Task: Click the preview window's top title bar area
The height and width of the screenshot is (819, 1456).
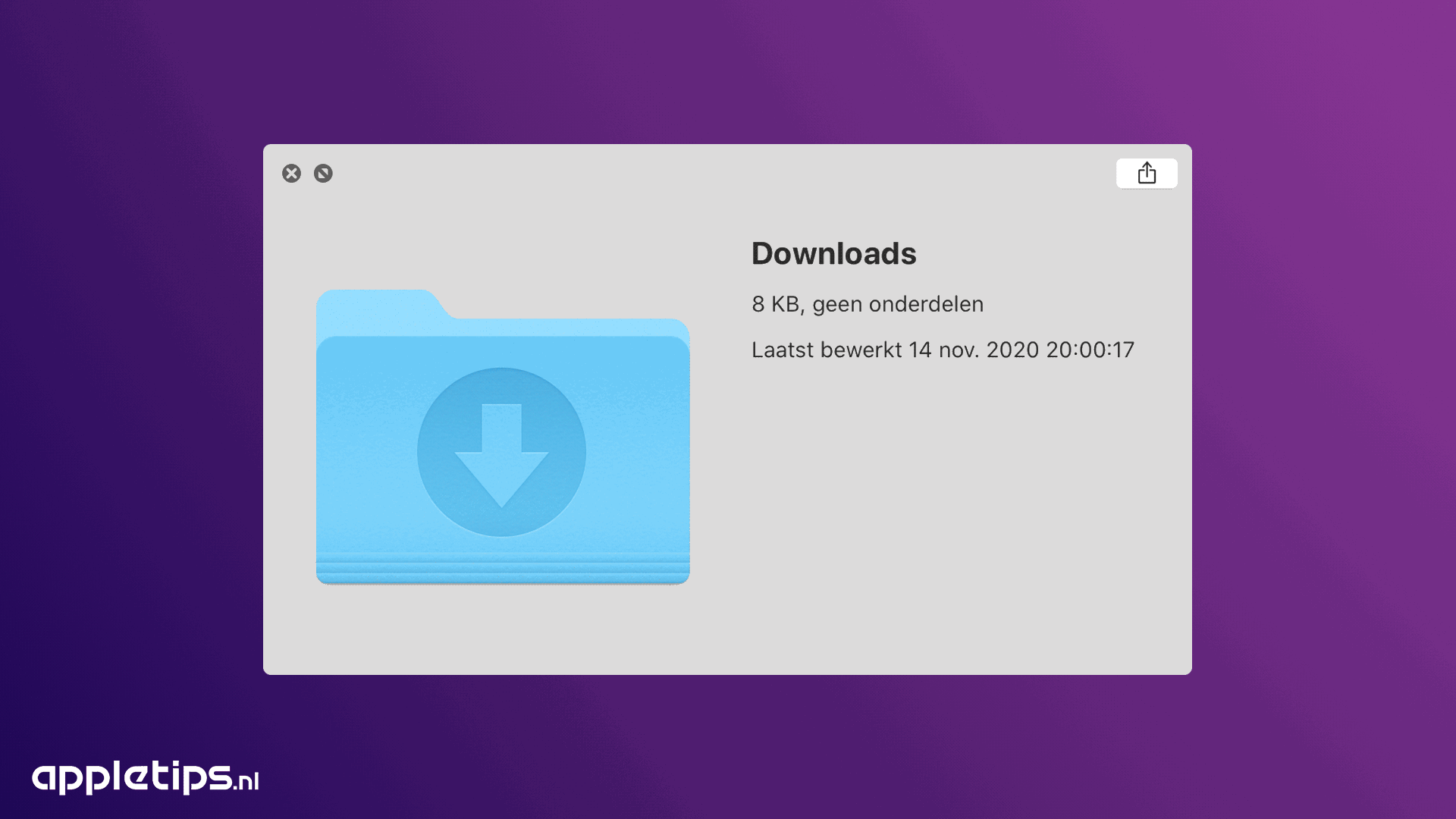Action: click(720, 174)
